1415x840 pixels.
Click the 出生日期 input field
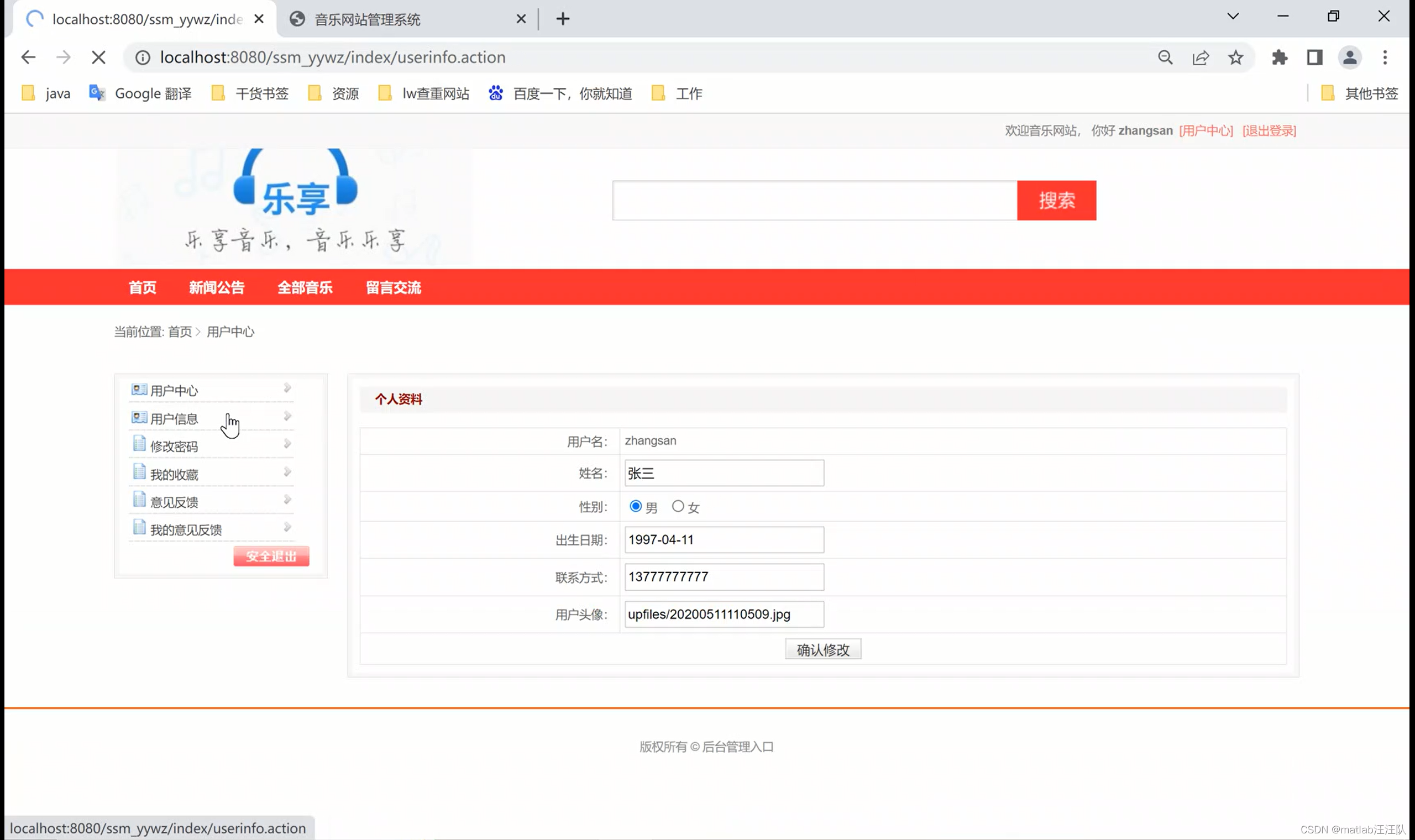point(724,539)
